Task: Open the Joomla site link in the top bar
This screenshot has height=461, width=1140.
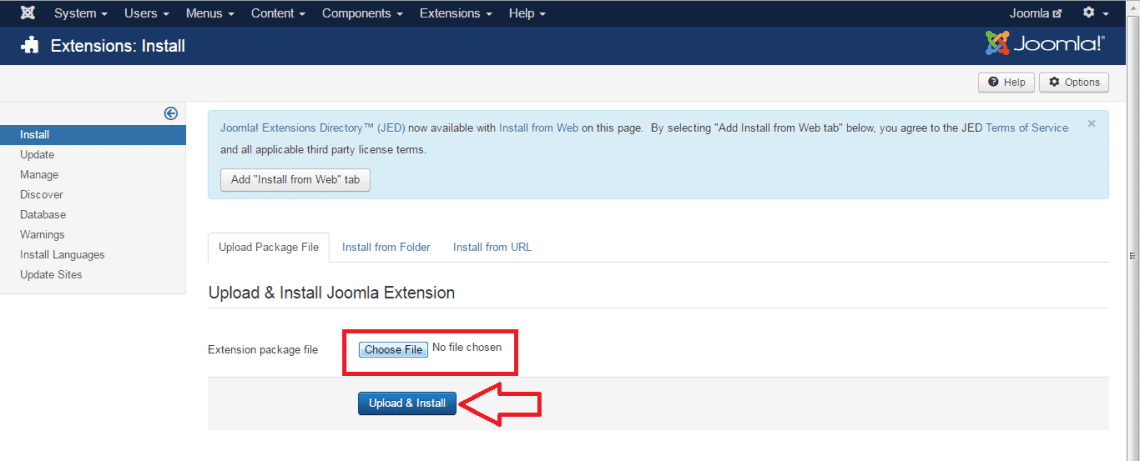Action: pos(1035,13)
